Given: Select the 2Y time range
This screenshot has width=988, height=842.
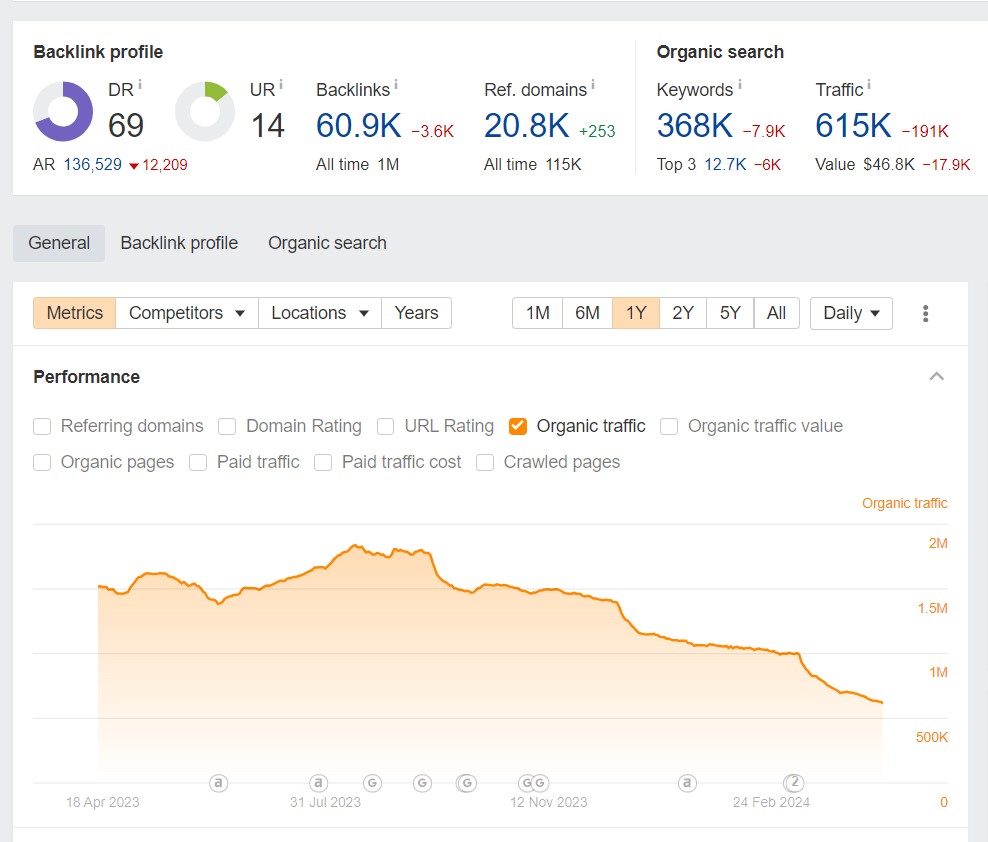Looking at the screenshot, I should click(683, 313).
